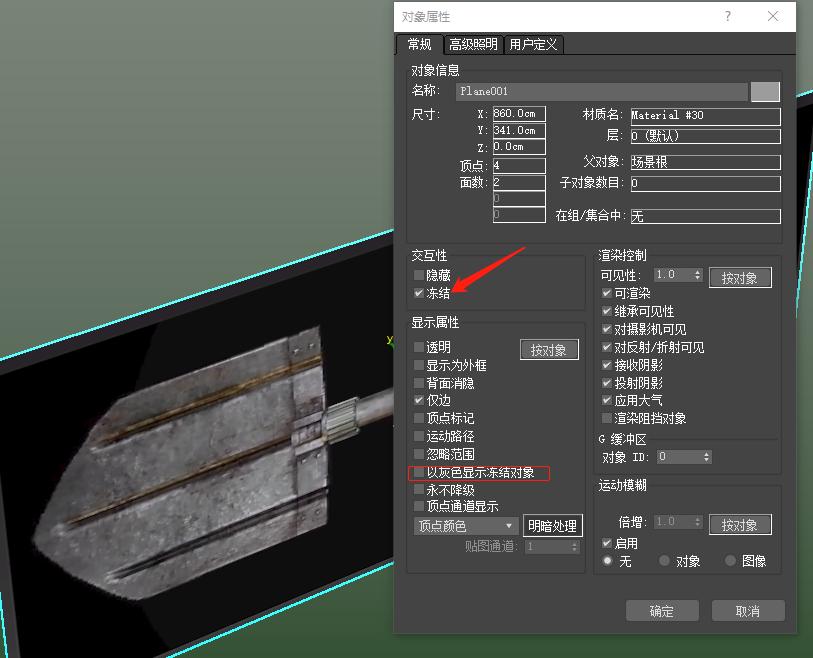
Task: Uncheck 可渲染 under render controls
Action: point(607,293)
